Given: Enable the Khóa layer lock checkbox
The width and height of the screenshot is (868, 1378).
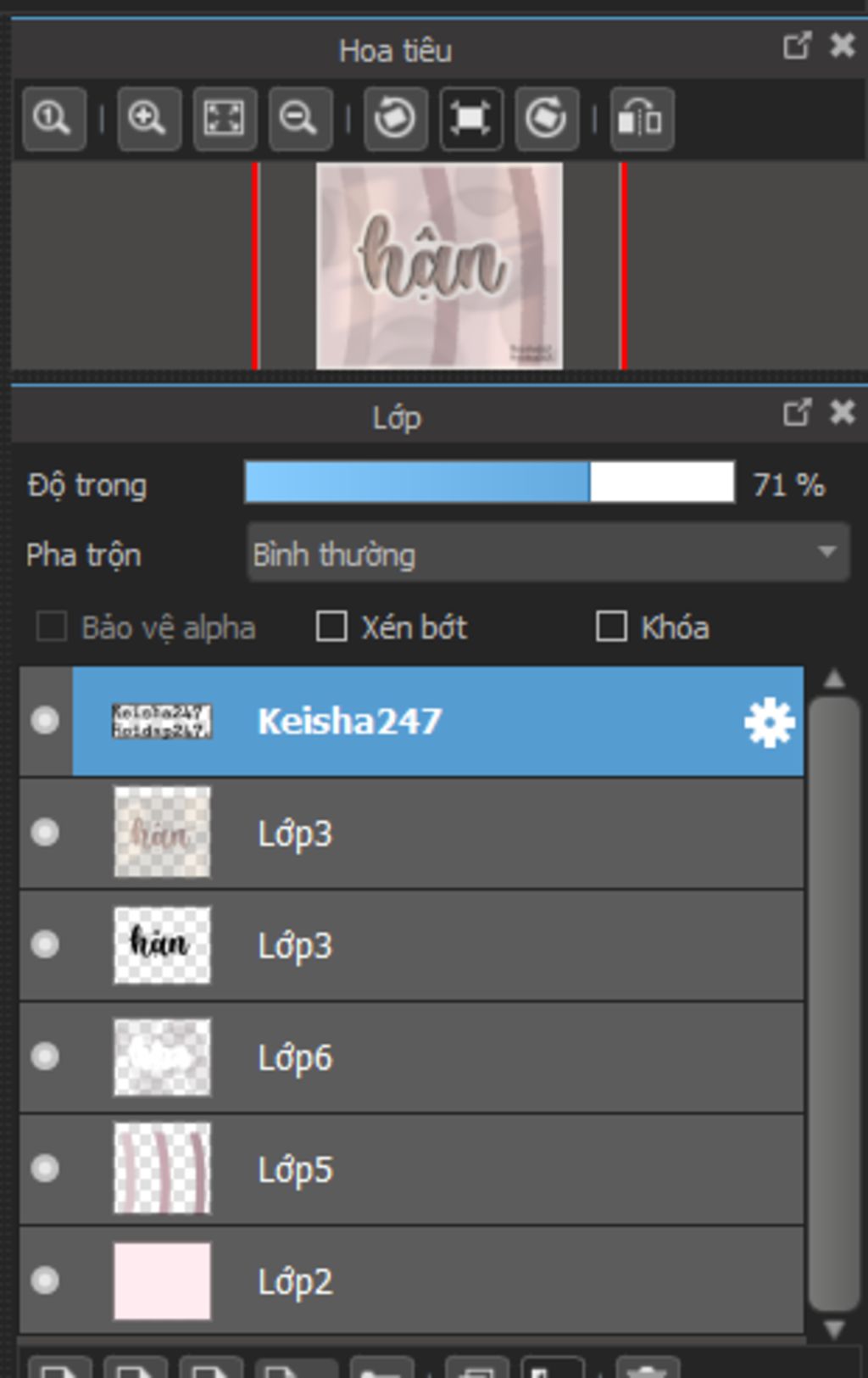Looking at the screenshot, I should point(611,628).
